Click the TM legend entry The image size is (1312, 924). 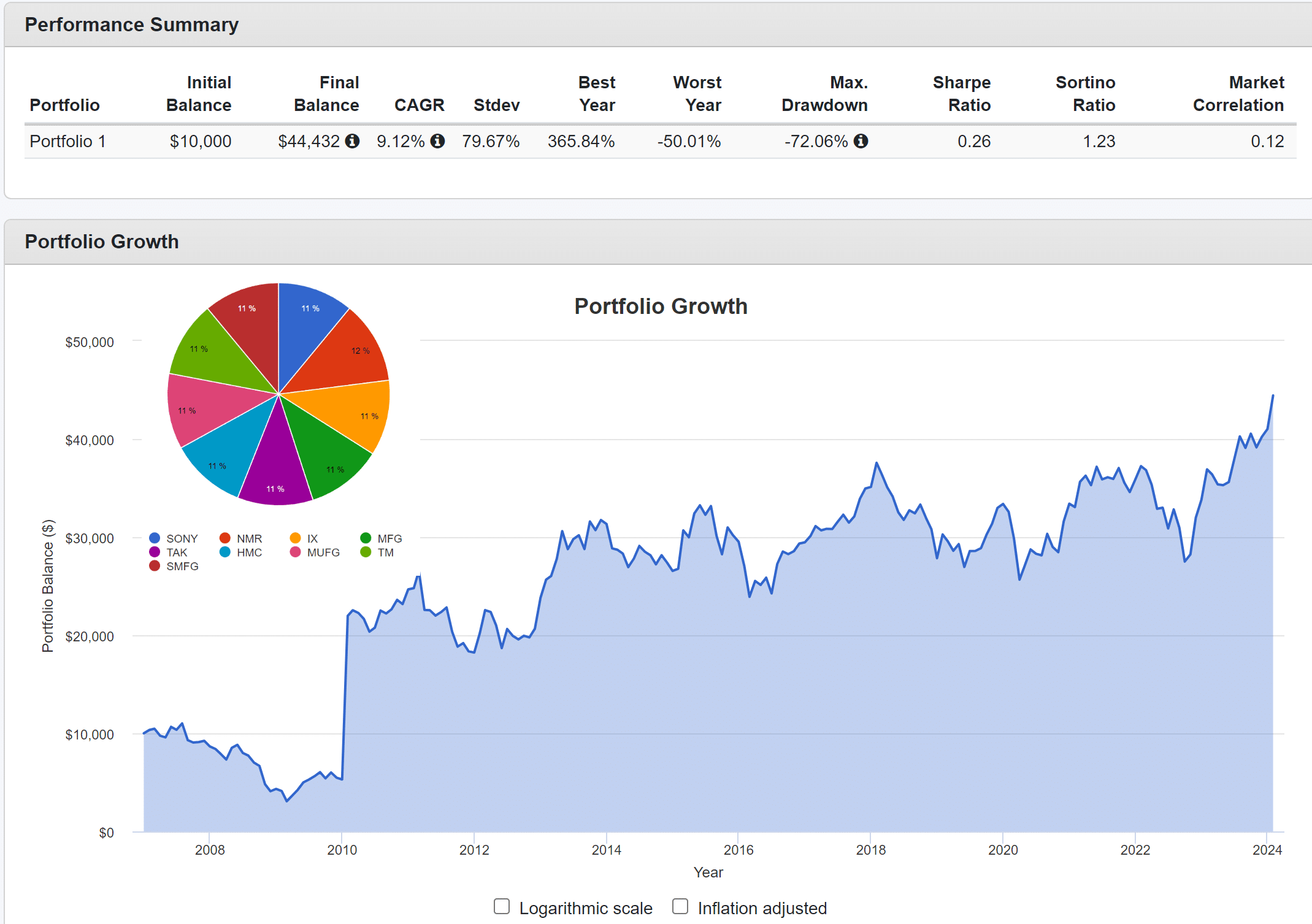point(385,552)
